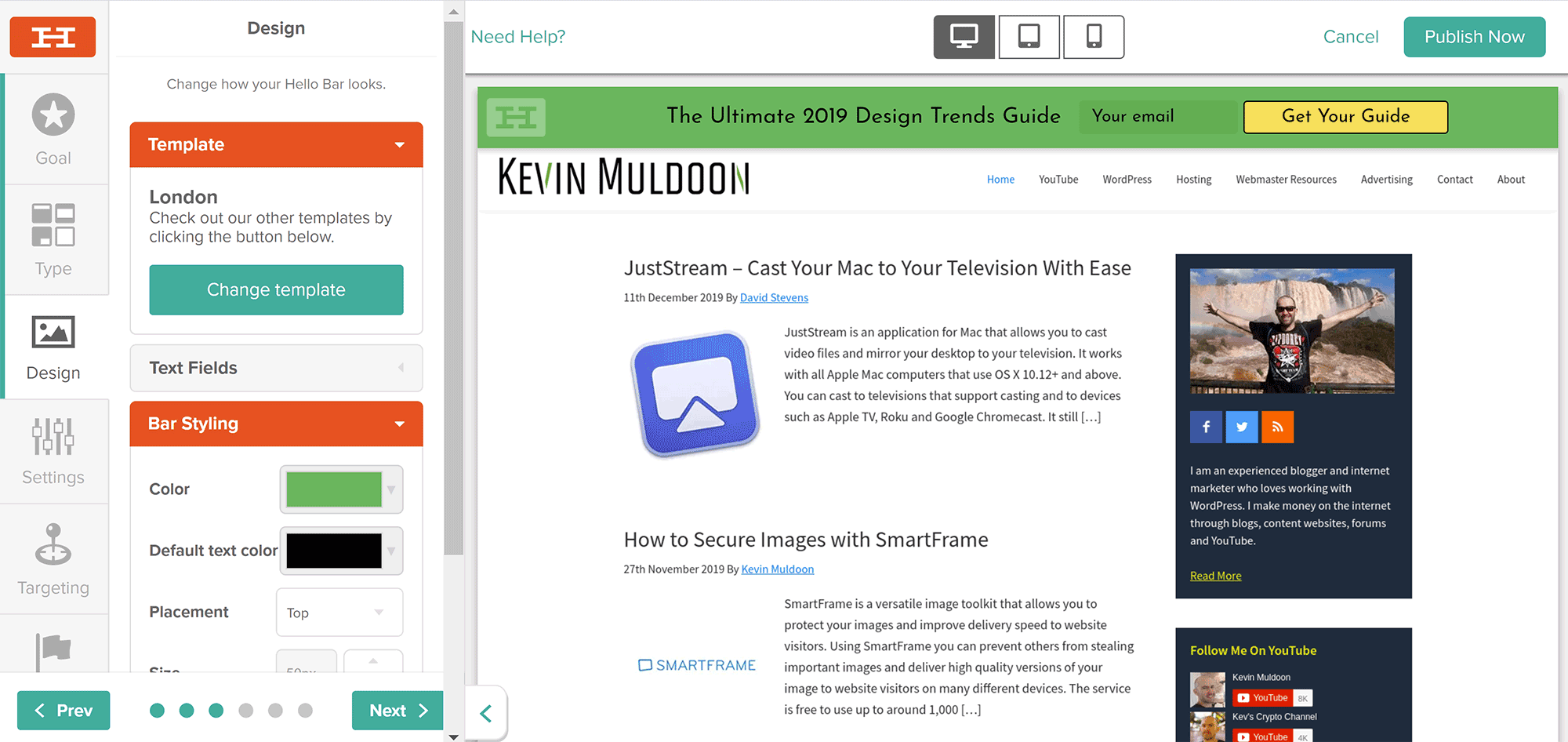Open the Type step grid icon

(x=53, y=225)
